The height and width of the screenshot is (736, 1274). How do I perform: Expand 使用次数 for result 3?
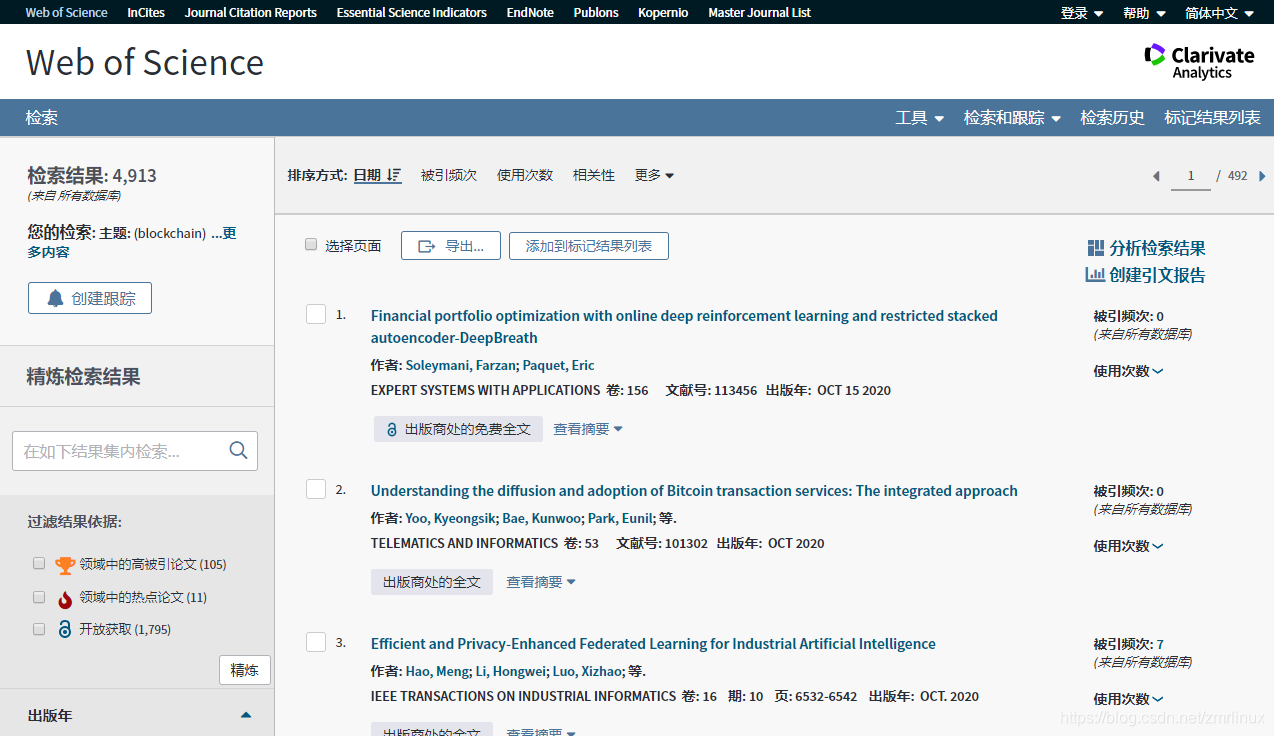[x=1128, y=699]
